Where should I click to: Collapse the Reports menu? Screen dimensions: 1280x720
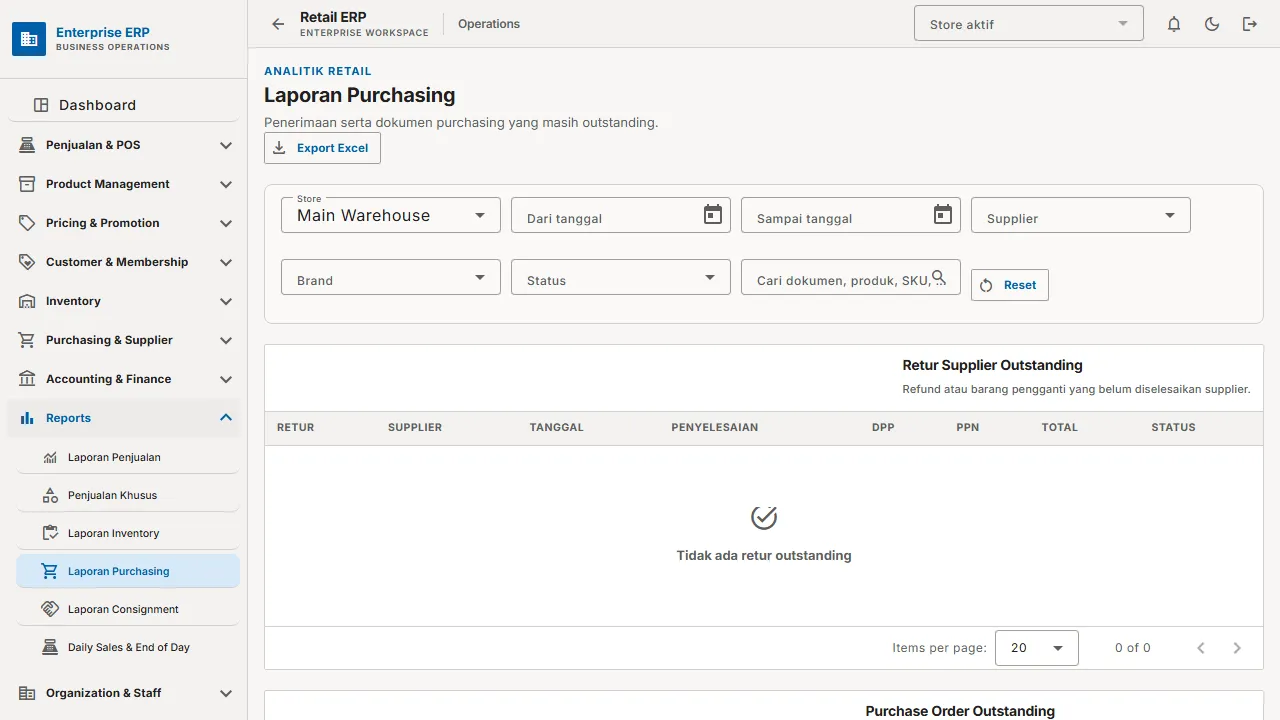click(x=124, y=418)
